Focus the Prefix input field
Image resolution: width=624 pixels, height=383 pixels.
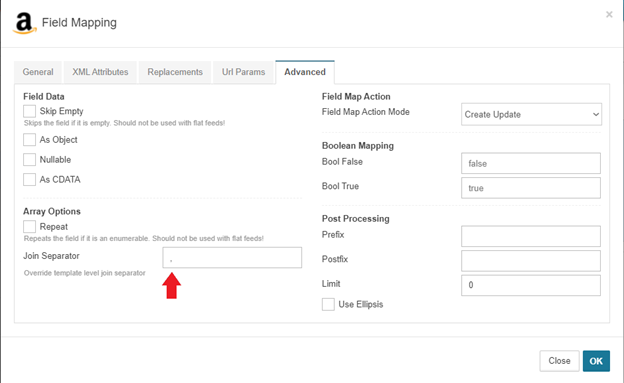(x=531, y=236)
